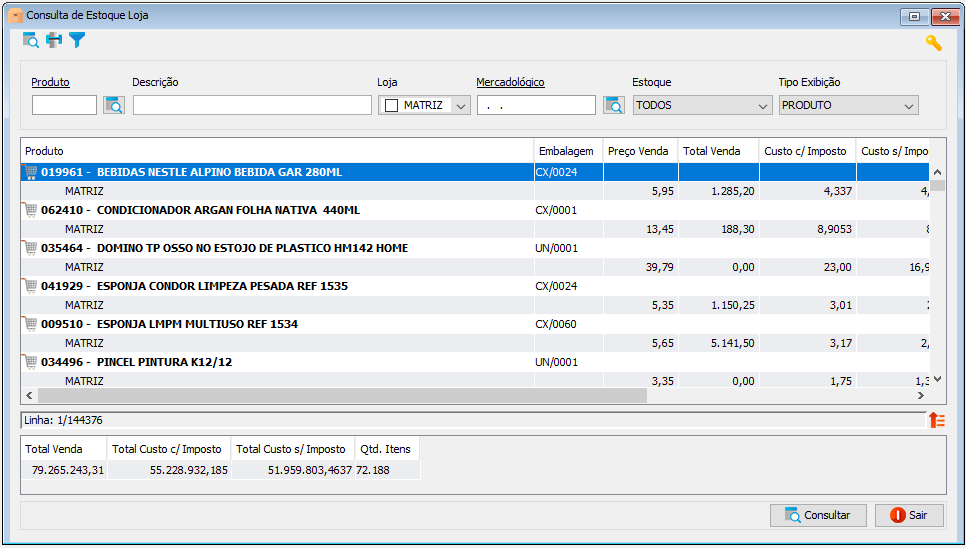Select the DOMINO TP OSSO product row
This screenshot has height=548, width=966.
[475, 248]
